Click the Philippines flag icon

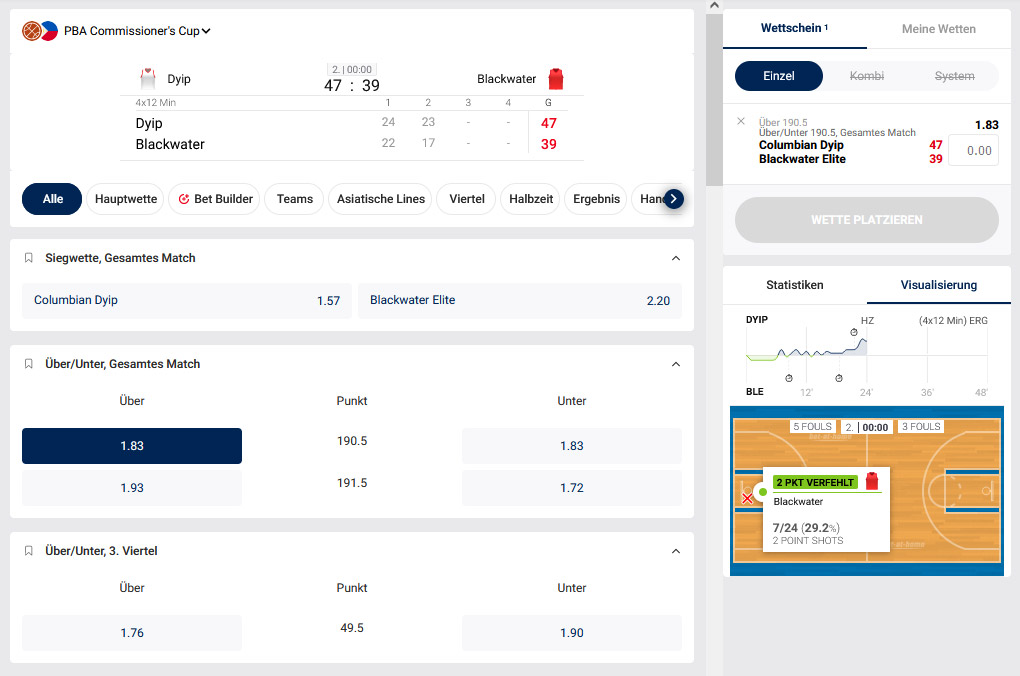(49, 31)
